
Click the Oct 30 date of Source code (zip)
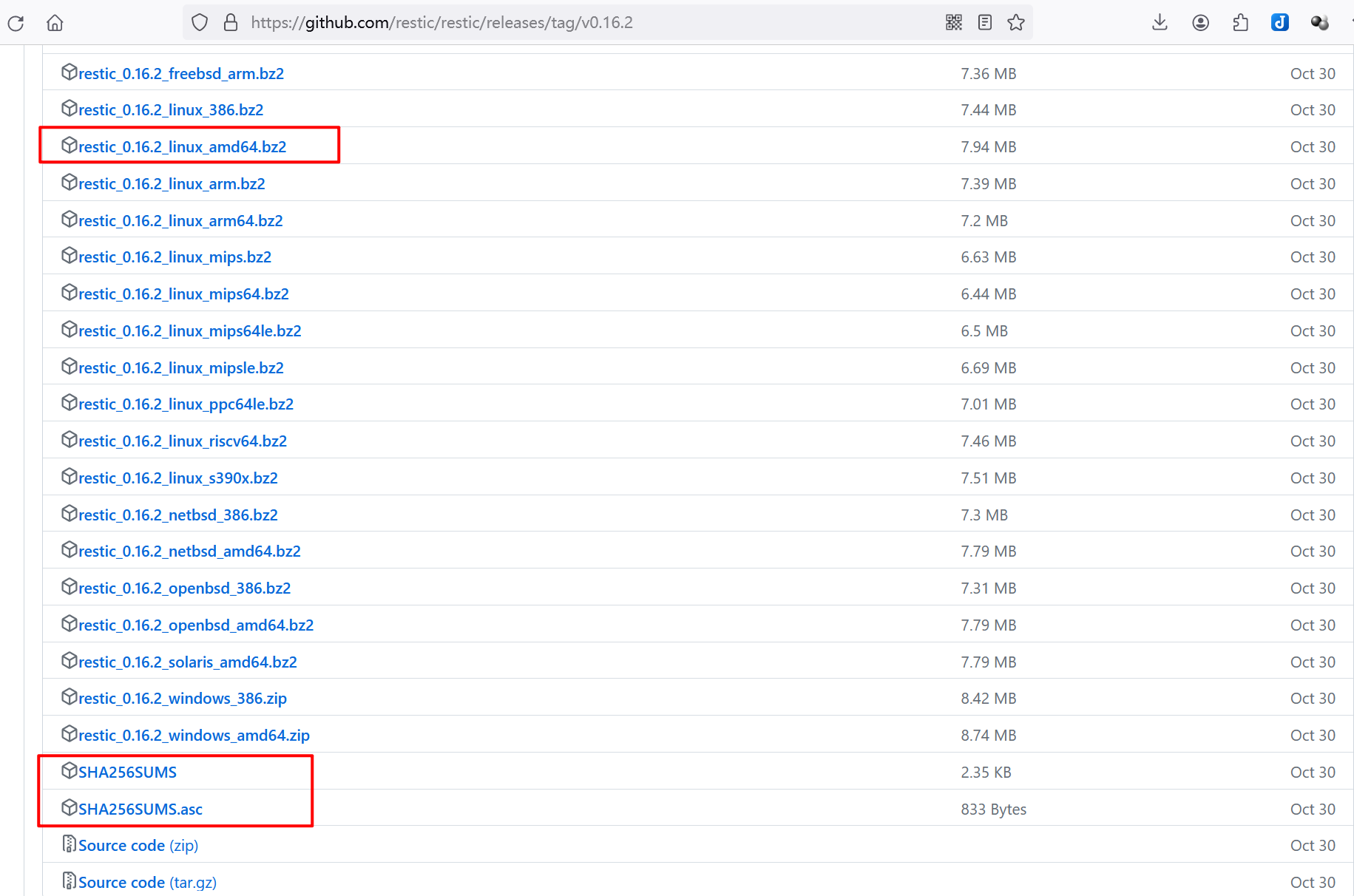pyautogui.click(x=1313, y=846)
